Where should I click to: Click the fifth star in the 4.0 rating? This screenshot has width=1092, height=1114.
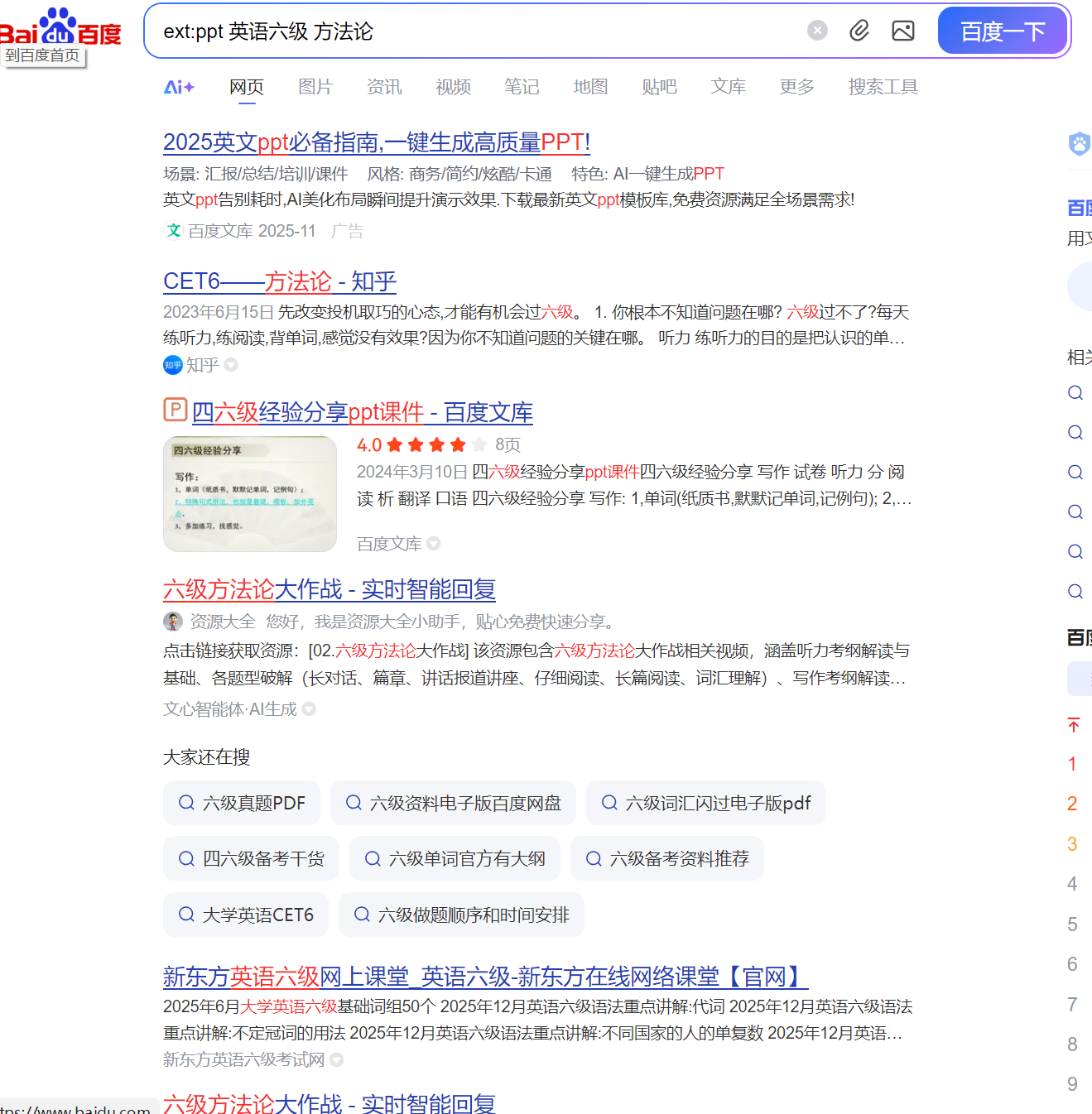480,444
